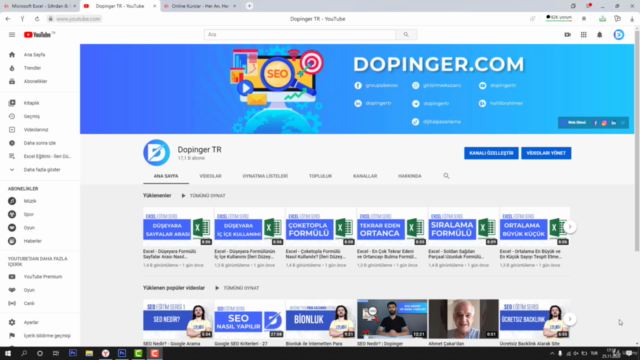The width and height of the screenshot is (640, 360).
Task: Open the SIRALAMA FORMÜLÜ video thumbnail
Action: (463, 227)
